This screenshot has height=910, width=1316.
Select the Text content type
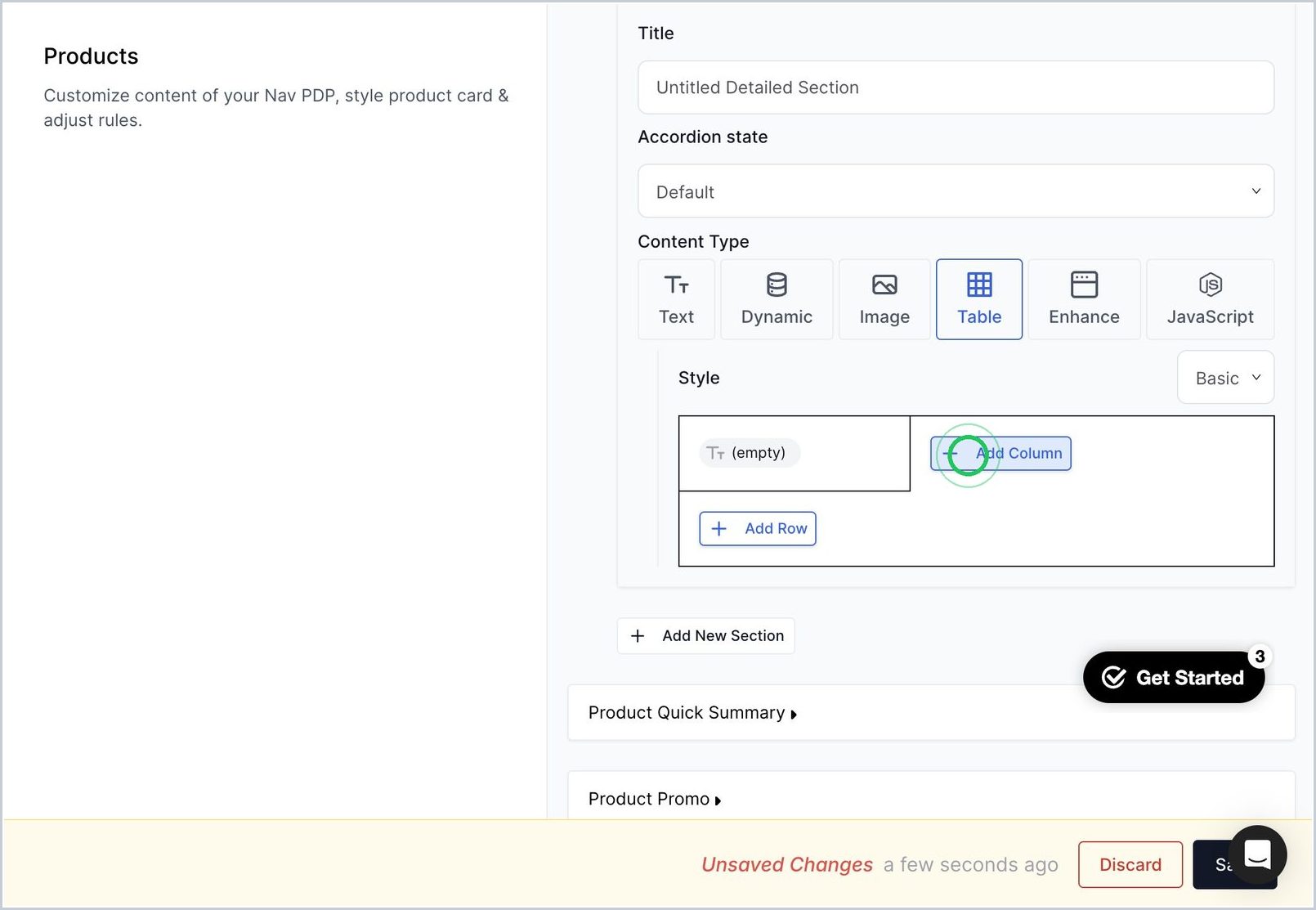pyautogui.click(x=676, y=299)
